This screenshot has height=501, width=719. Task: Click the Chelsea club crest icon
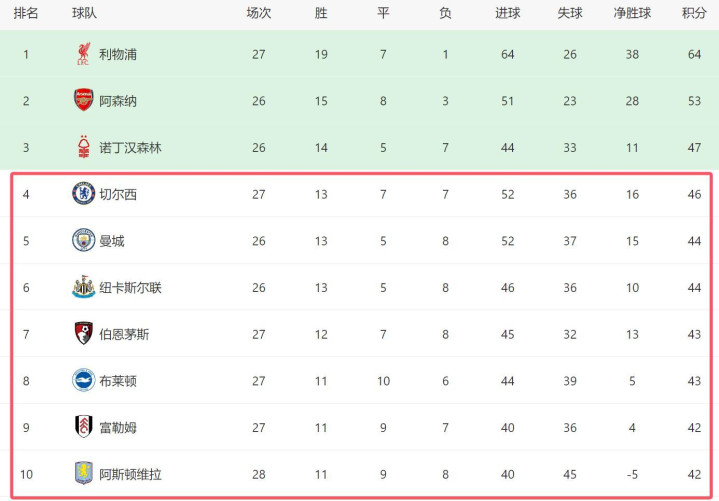click(x=83, y=194)
